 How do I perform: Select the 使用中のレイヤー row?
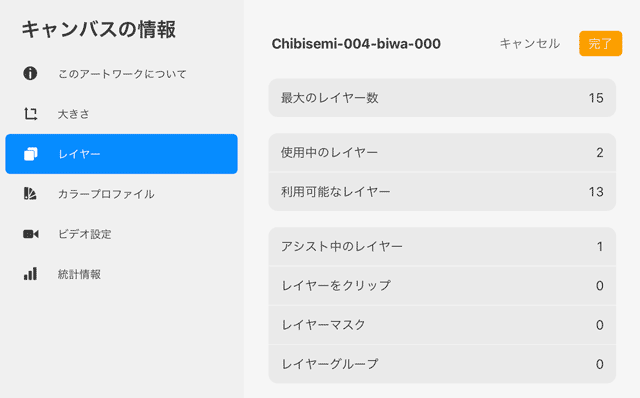click(442, 153)
